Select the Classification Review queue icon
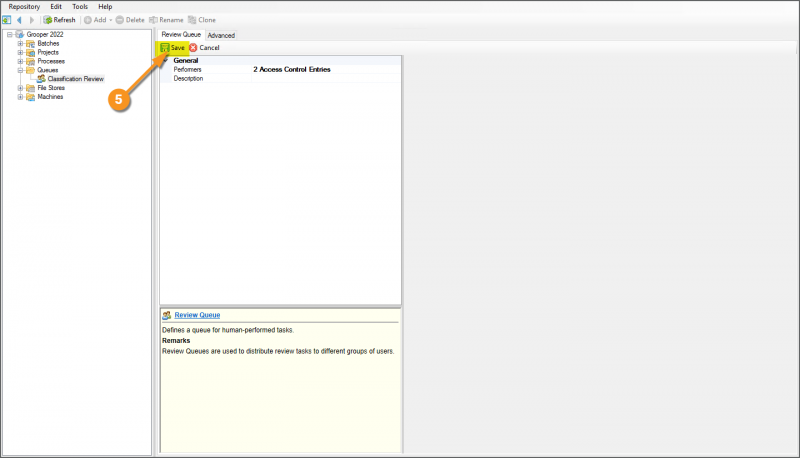 click(41, 79)
